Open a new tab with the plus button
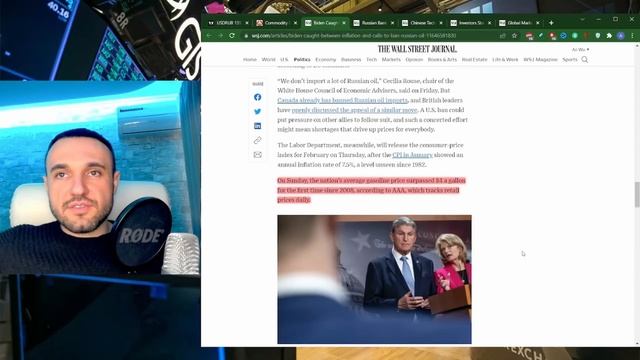Viewport: 640px width, 360px height. click(x=551, y=23)
